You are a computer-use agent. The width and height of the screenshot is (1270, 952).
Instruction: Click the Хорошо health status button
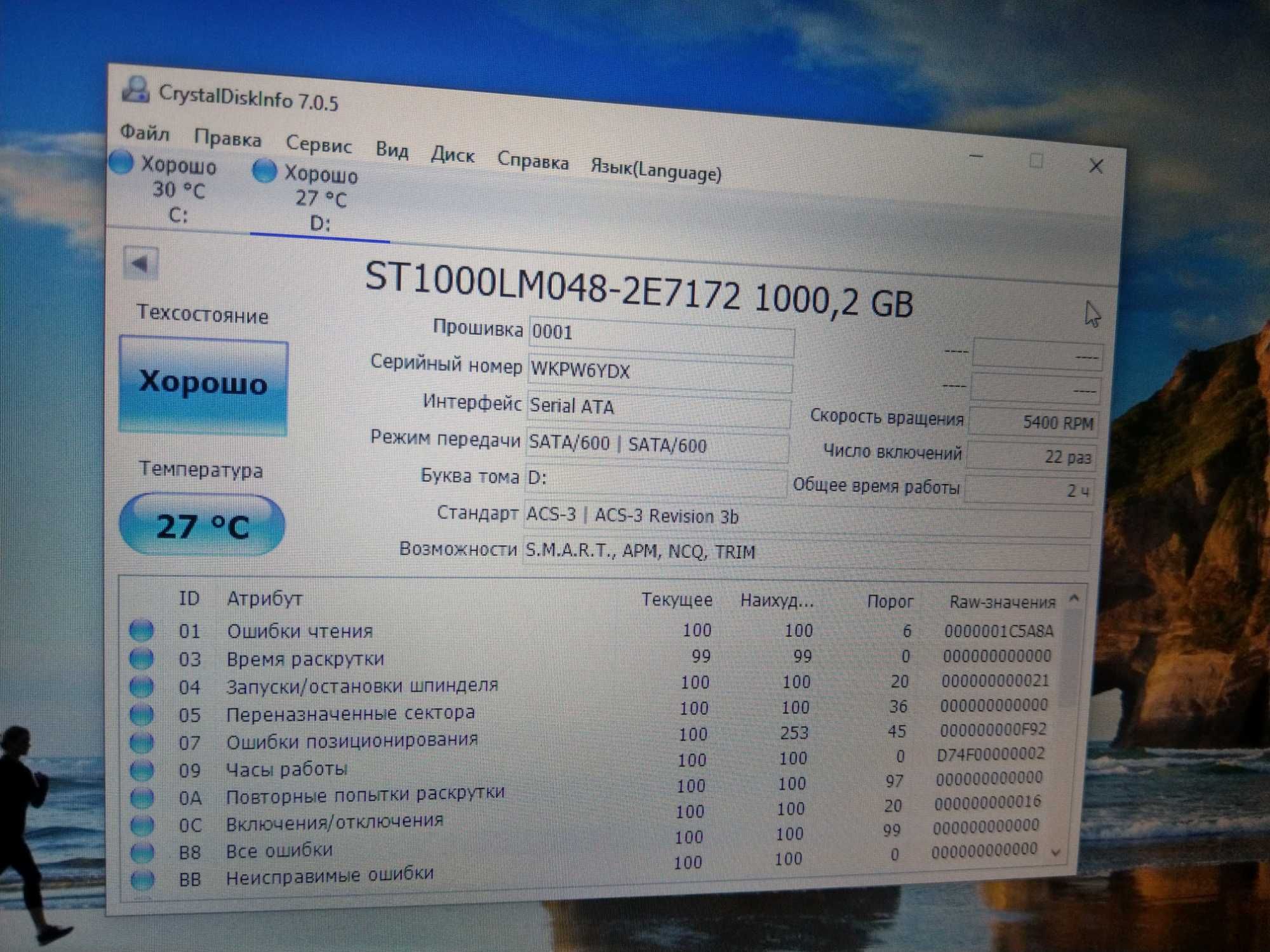pyautogui.click(x=203, y=385)
